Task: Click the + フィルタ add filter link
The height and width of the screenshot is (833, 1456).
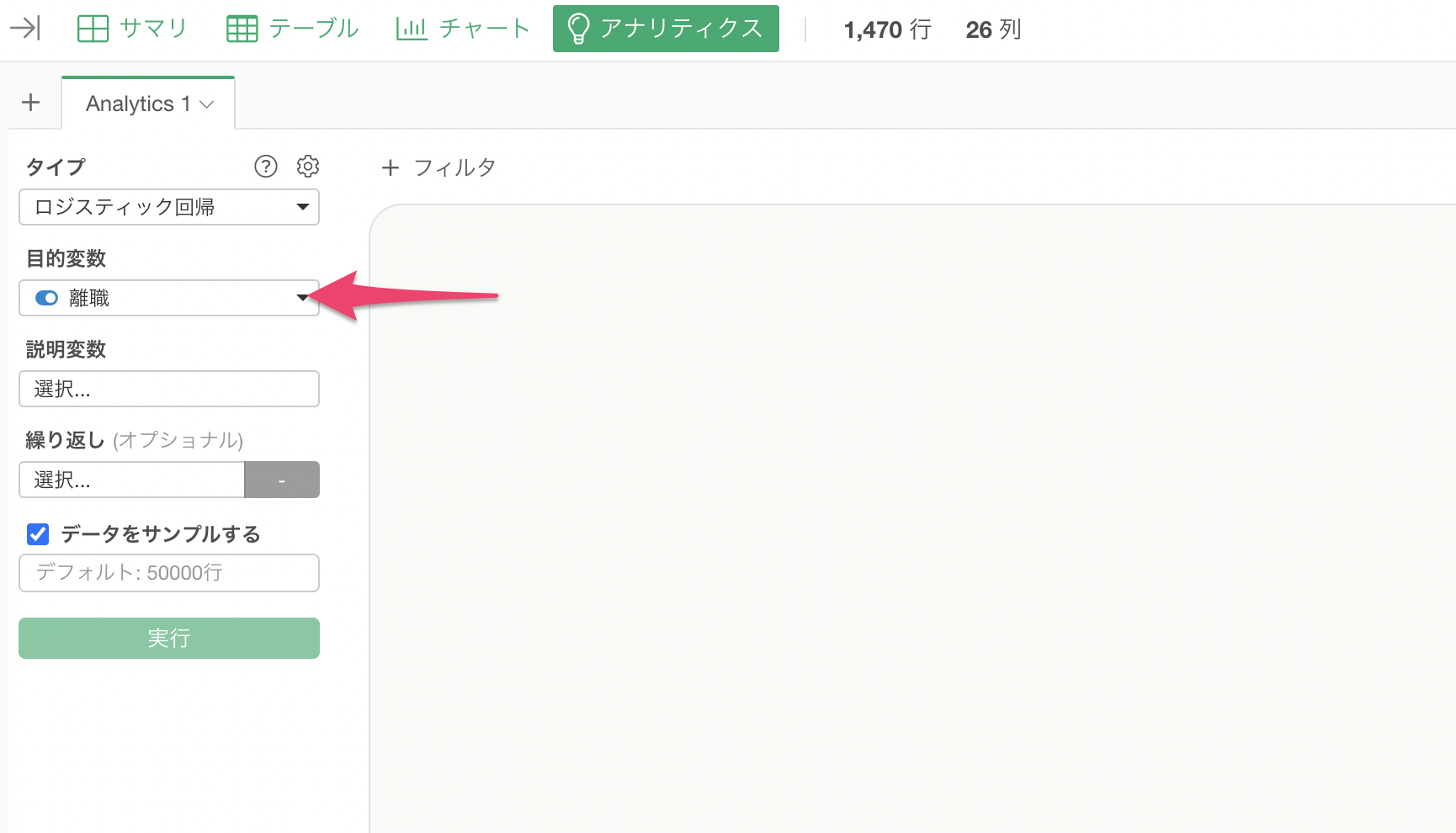Action: pyautogui.click(x=438, y=167)
